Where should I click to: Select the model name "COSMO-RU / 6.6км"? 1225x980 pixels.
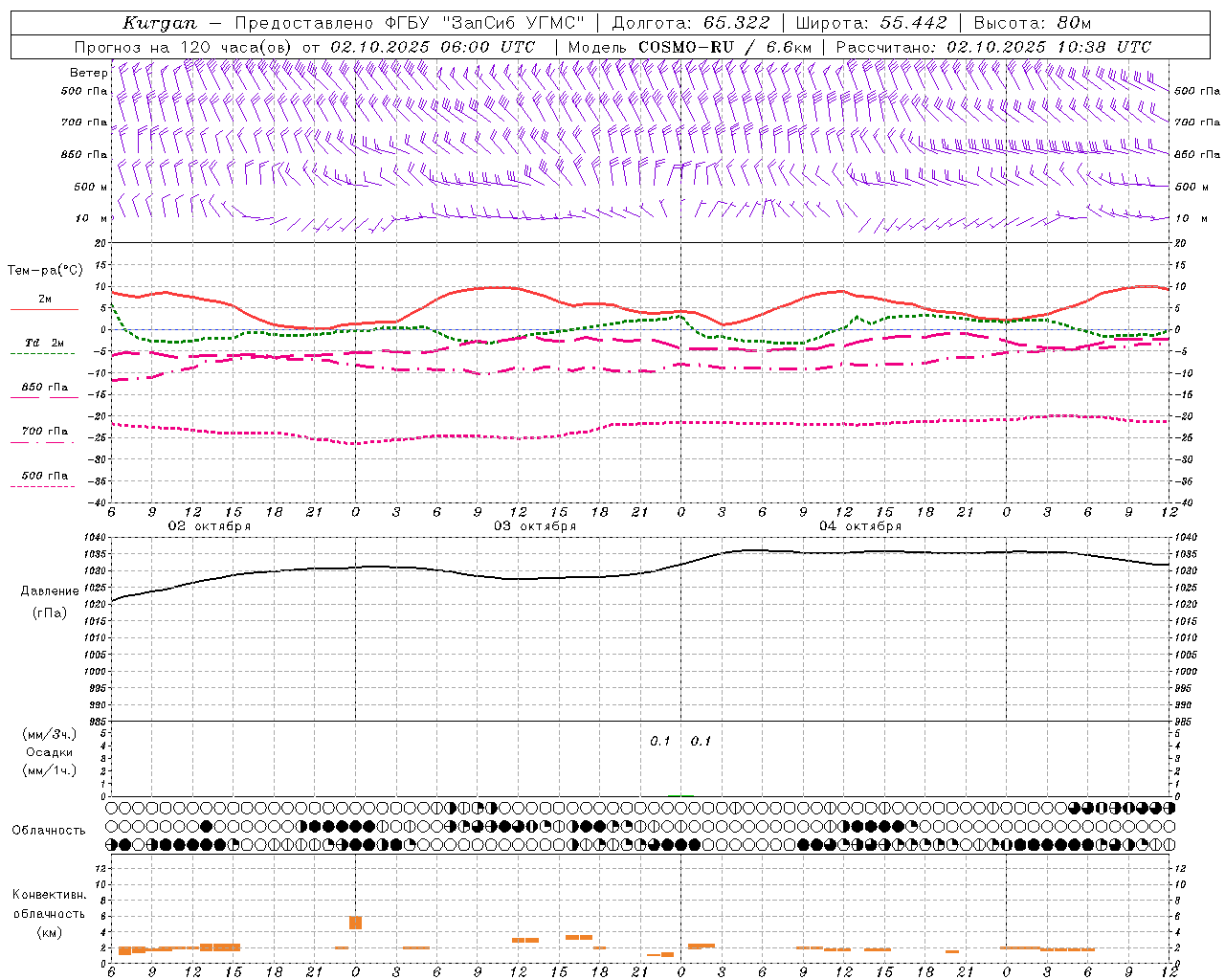tap(725, 47)
